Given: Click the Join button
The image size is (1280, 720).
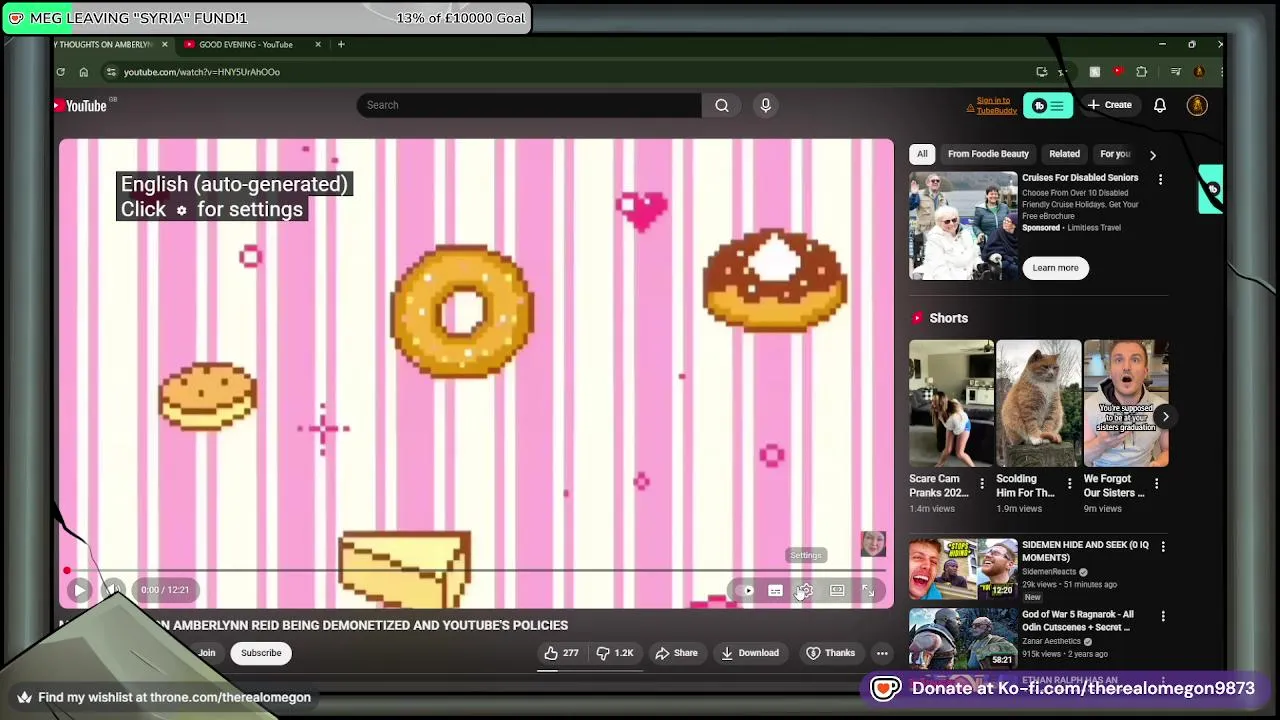Looking at the screenshot, I should (206, 653).
